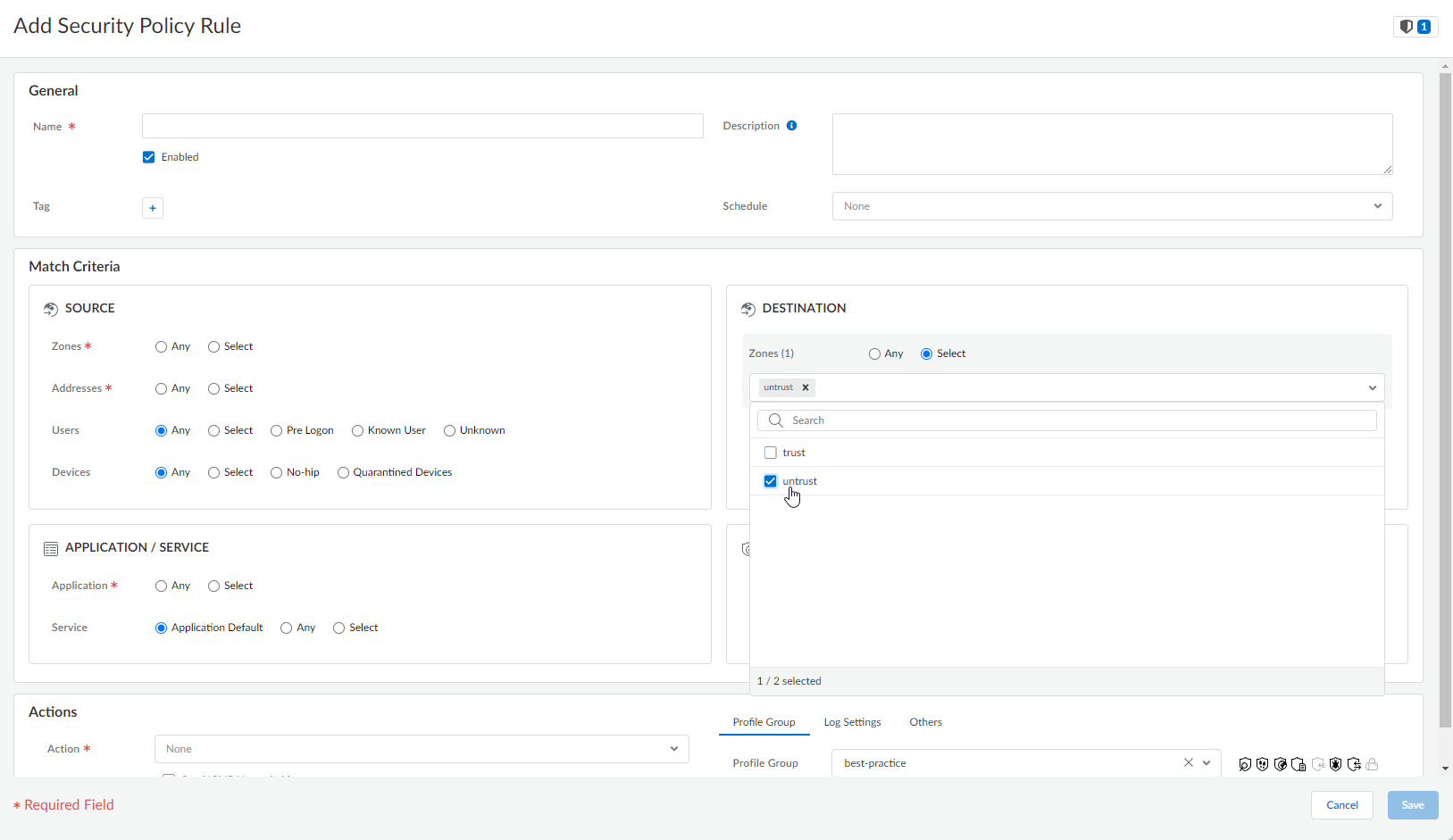Click the Cancel button
Viewport: 1453px width, 840px height.
click(x=1341, y=805)
